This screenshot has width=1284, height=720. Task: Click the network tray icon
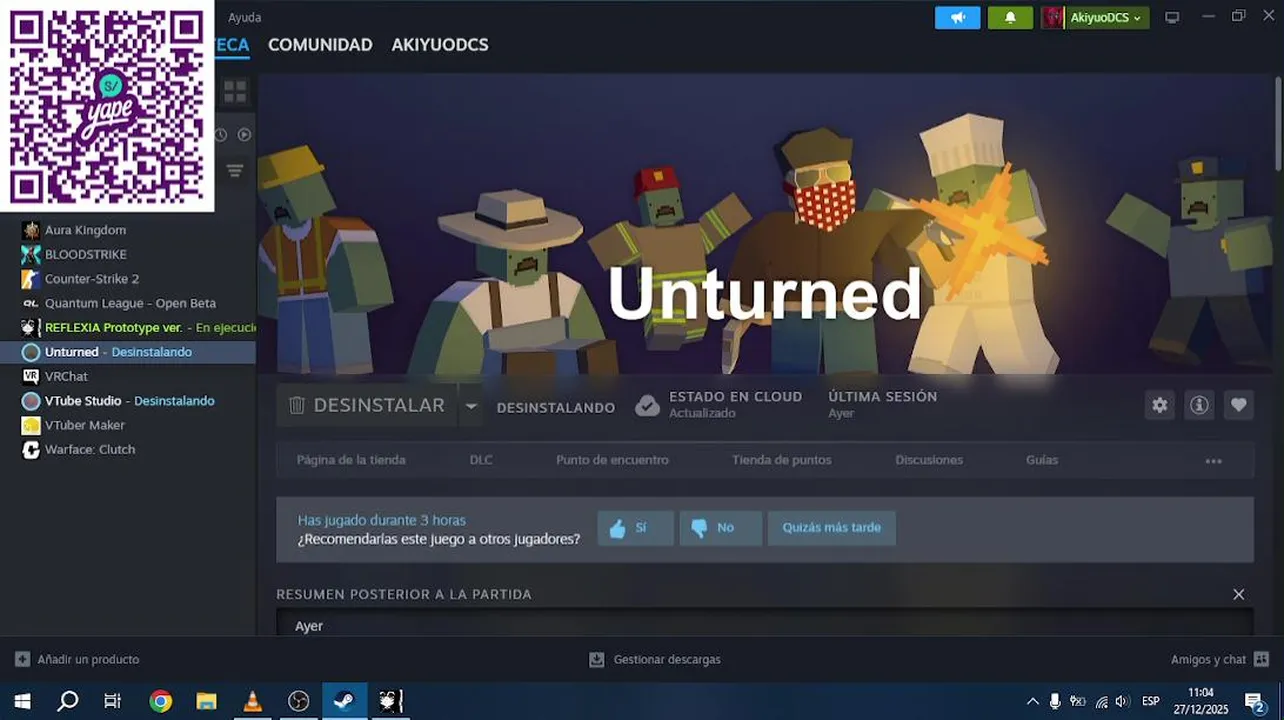point(1101,701)
